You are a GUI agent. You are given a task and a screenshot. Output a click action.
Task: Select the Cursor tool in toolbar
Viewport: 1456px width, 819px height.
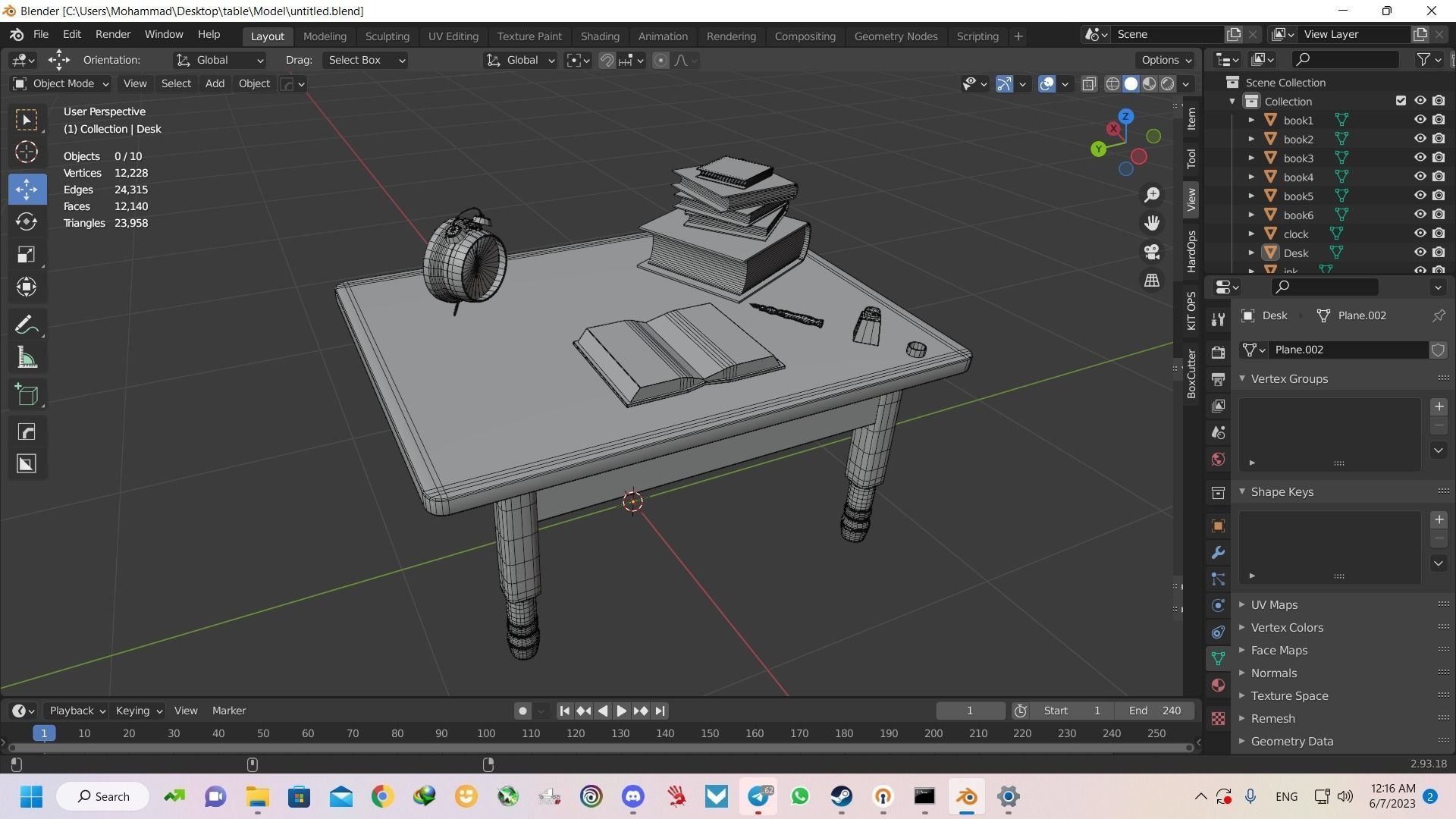(x=27, y=152)
